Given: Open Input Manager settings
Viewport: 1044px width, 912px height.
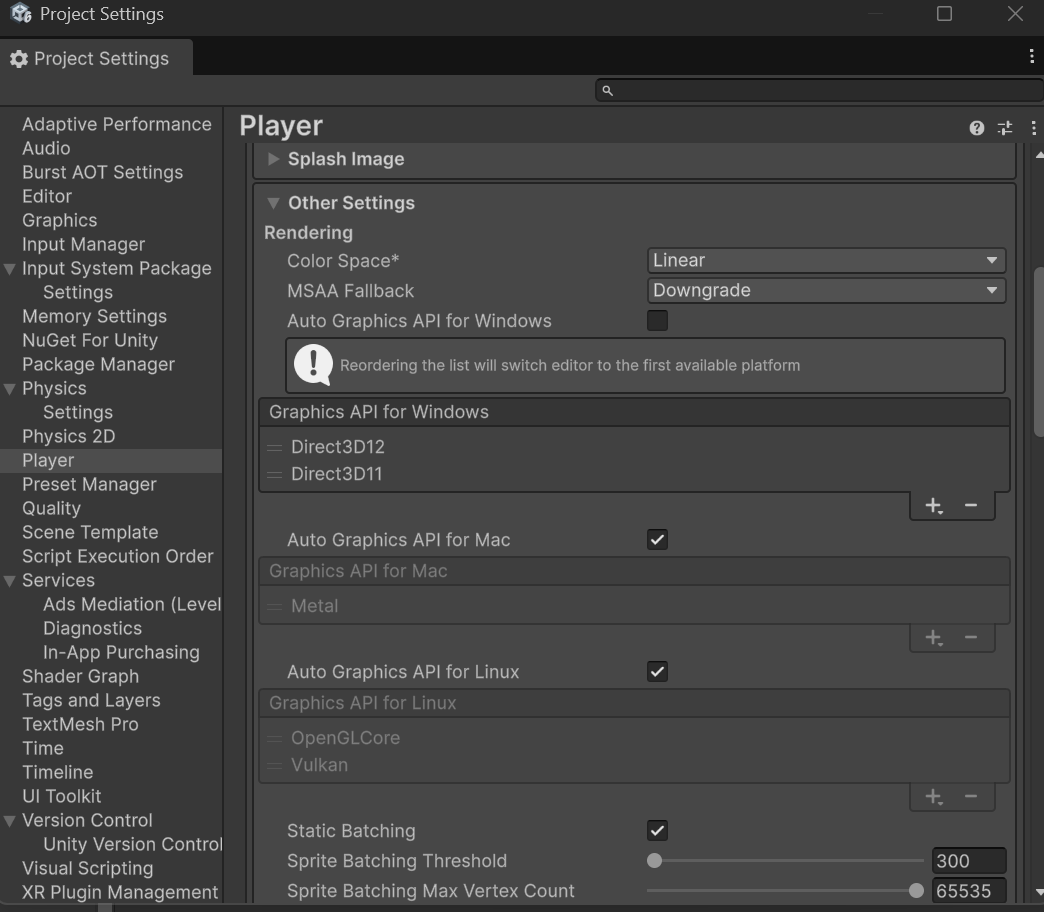Looking at the screenshot, I should (x=83, y=244).
